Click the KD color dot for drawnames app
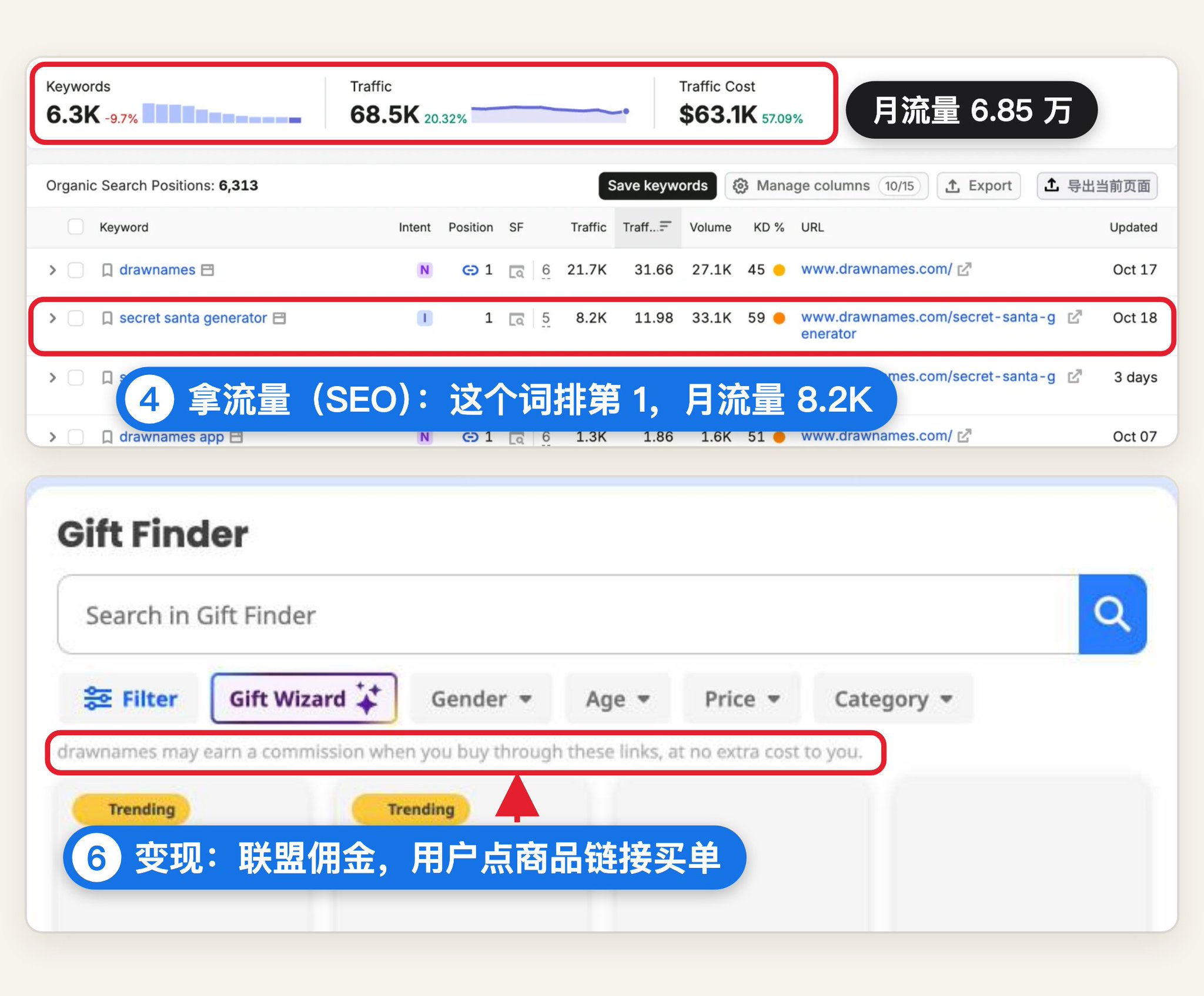 point(779,437)
